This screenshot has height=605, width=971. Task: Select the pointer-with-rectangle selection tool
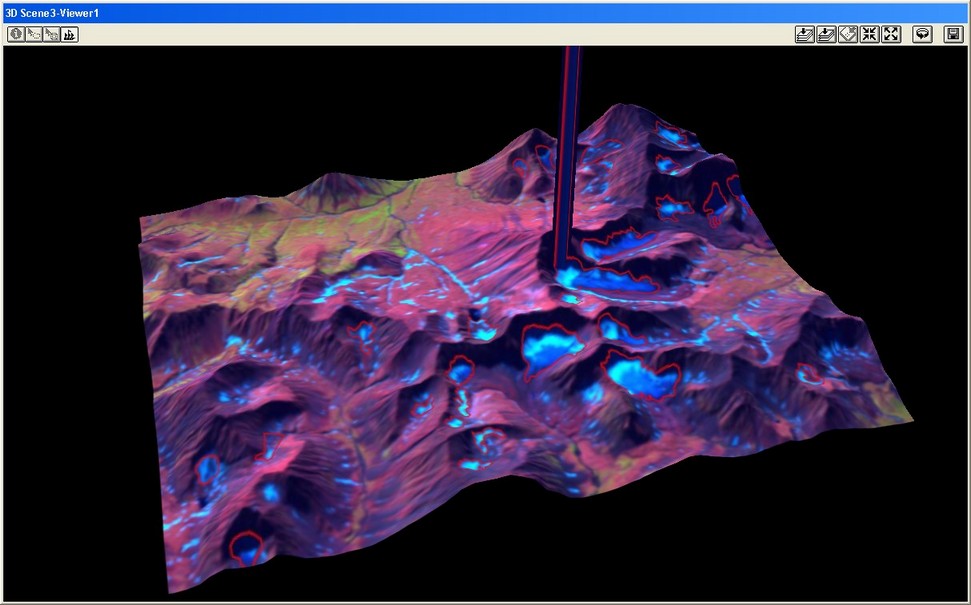33,34
